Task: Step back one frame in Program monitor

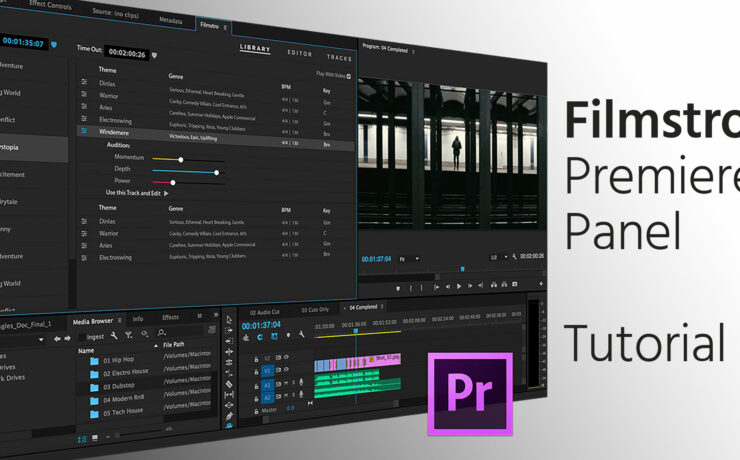Action: (447, 286)
